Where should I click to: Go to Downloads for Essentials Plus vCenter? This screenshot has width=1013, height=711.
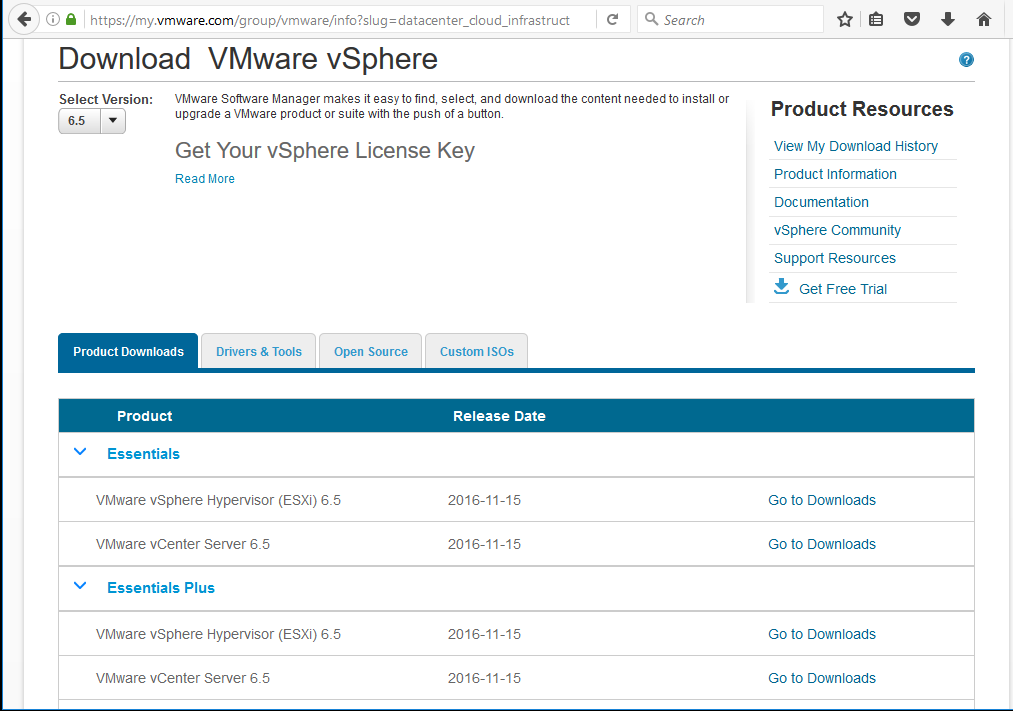click(x=822, y=678)
